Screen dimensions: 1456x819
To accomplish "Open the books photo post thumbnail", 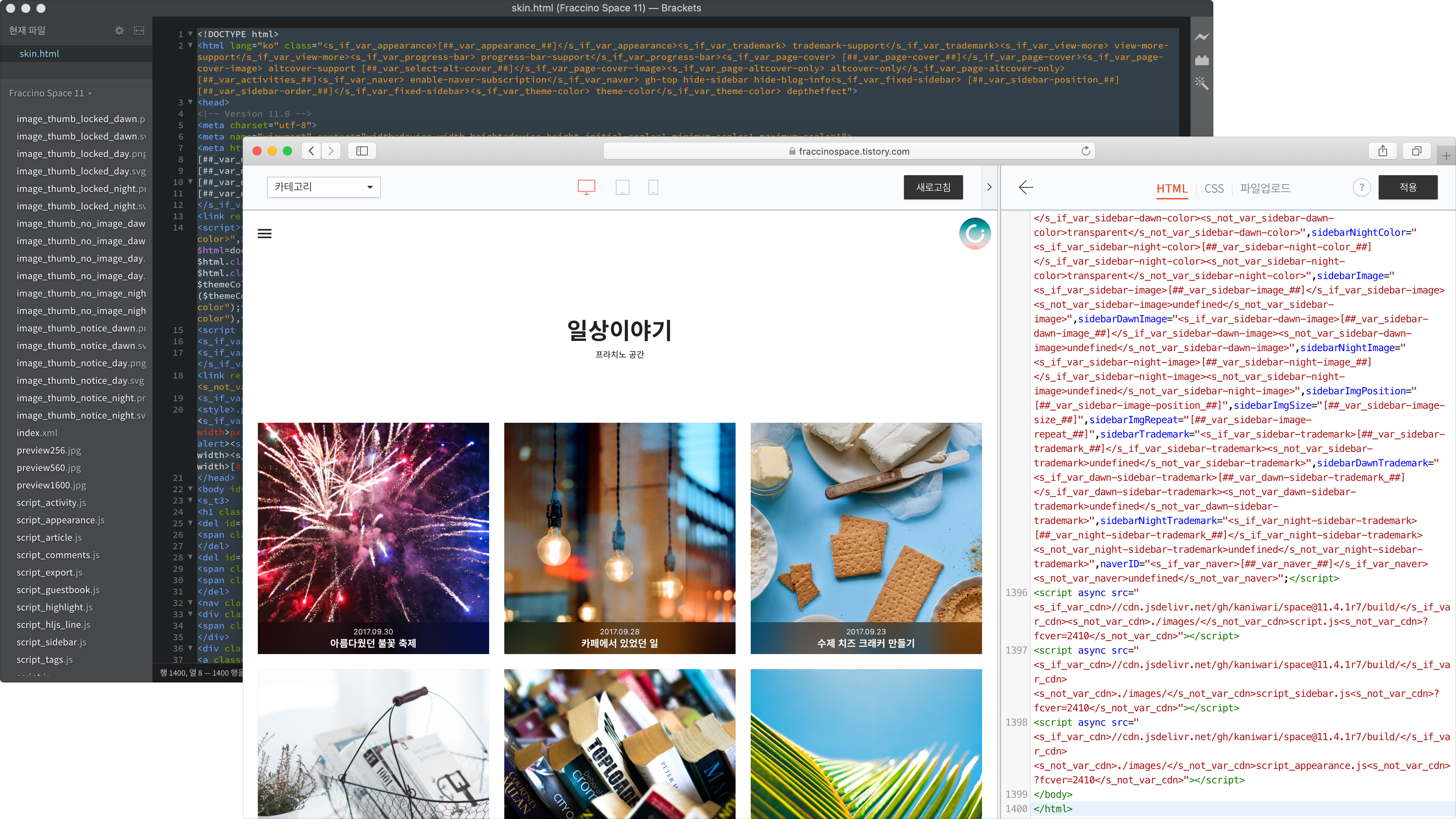I will tap(620, 744).
